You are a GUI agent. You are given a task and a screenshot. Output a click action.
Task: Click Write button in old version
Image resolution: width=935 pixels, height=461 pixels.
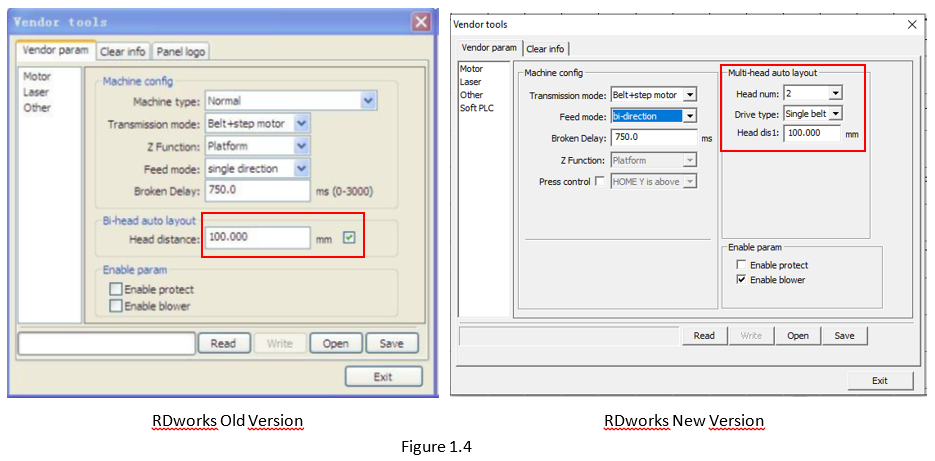[279, 344]
